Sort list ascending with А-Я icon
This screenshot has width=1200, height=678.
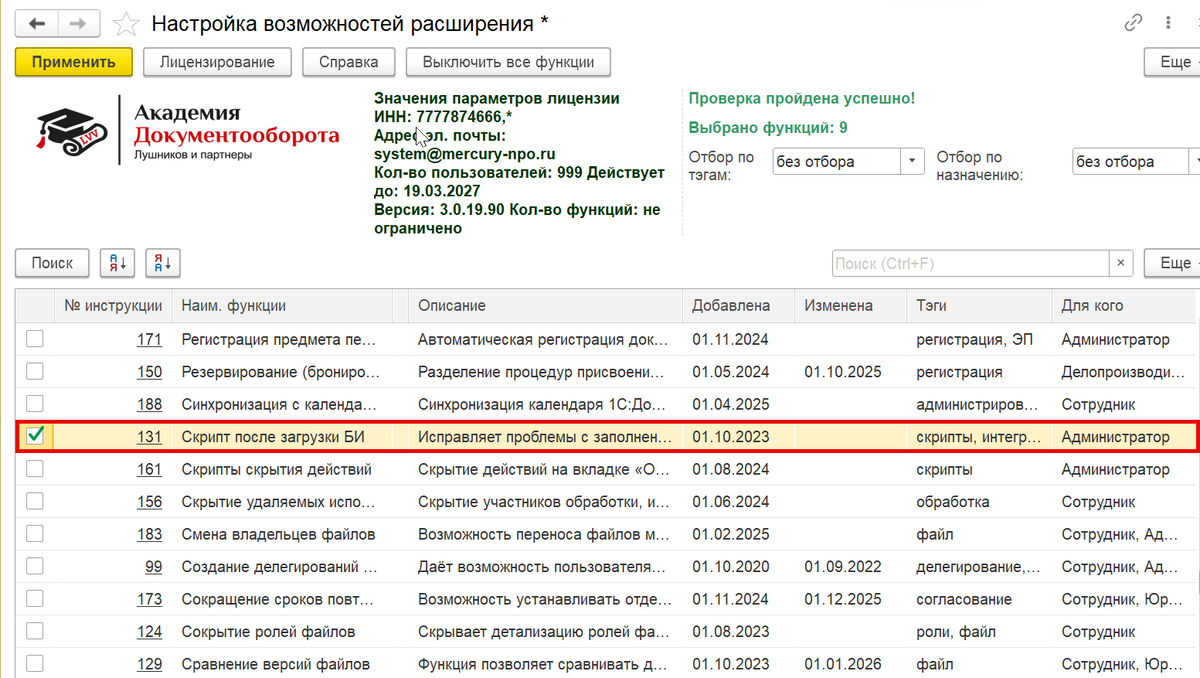[x=118, y=263]
